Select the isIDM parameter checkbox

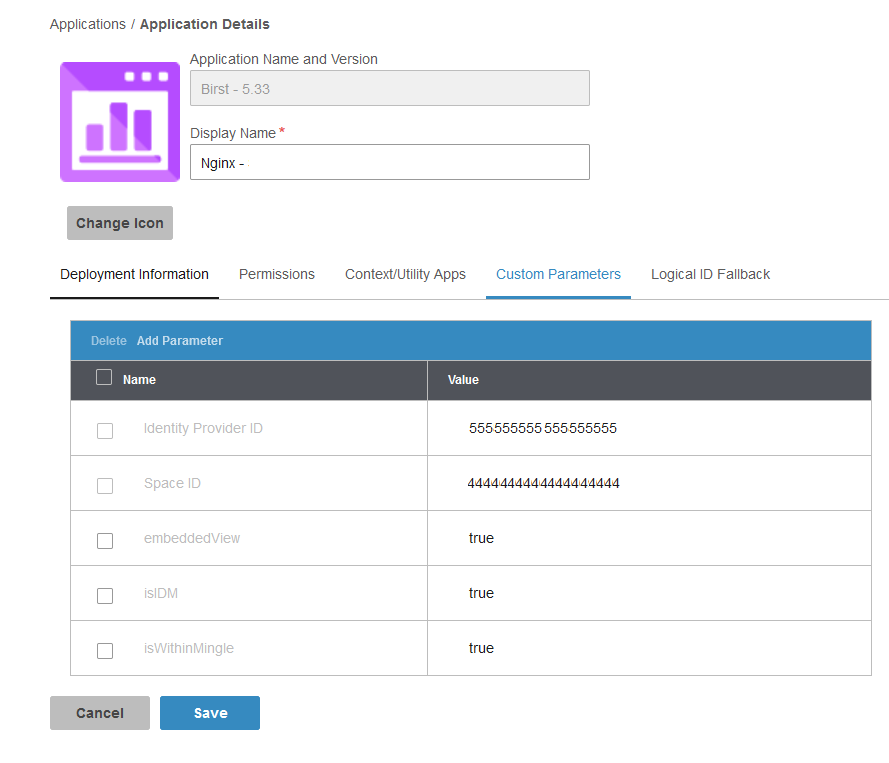[105, 596]
